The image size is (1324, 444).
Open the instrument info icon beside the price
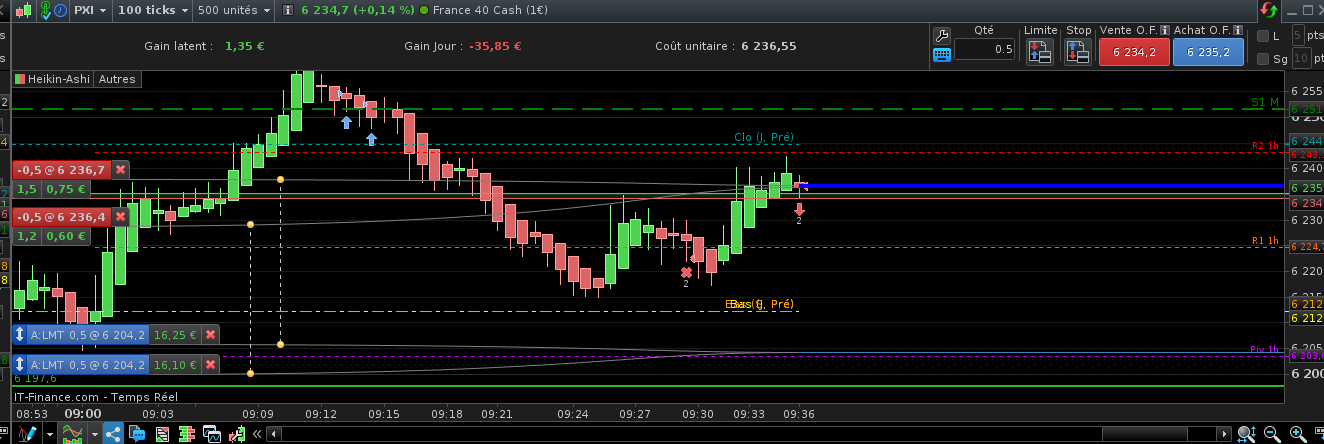[x=288, y=10]
